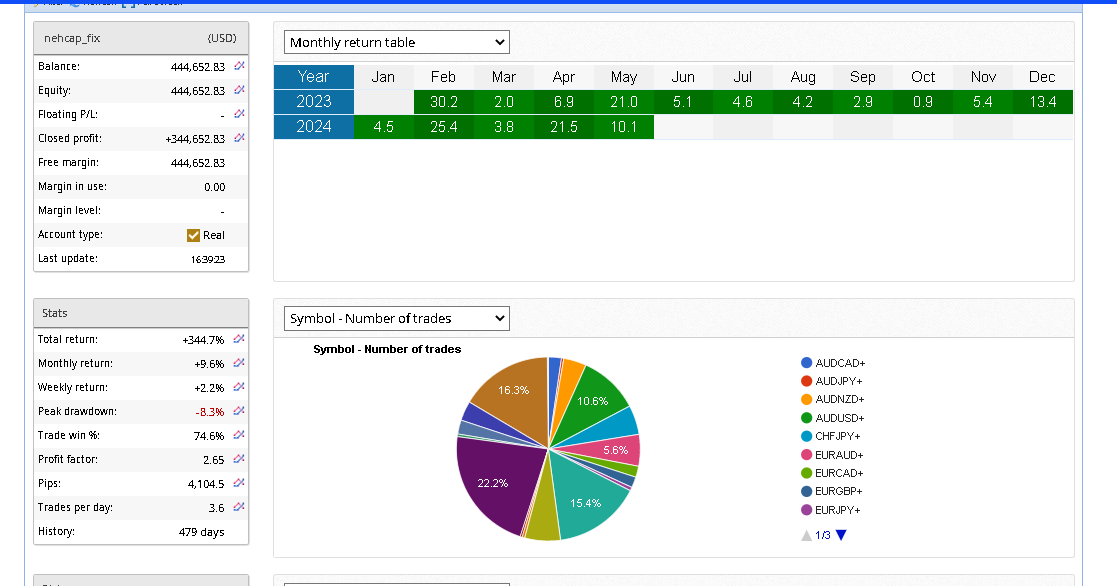Open Total return chart icon
Viewport: 1117px width, 586px height.
[x=239, y=339]
